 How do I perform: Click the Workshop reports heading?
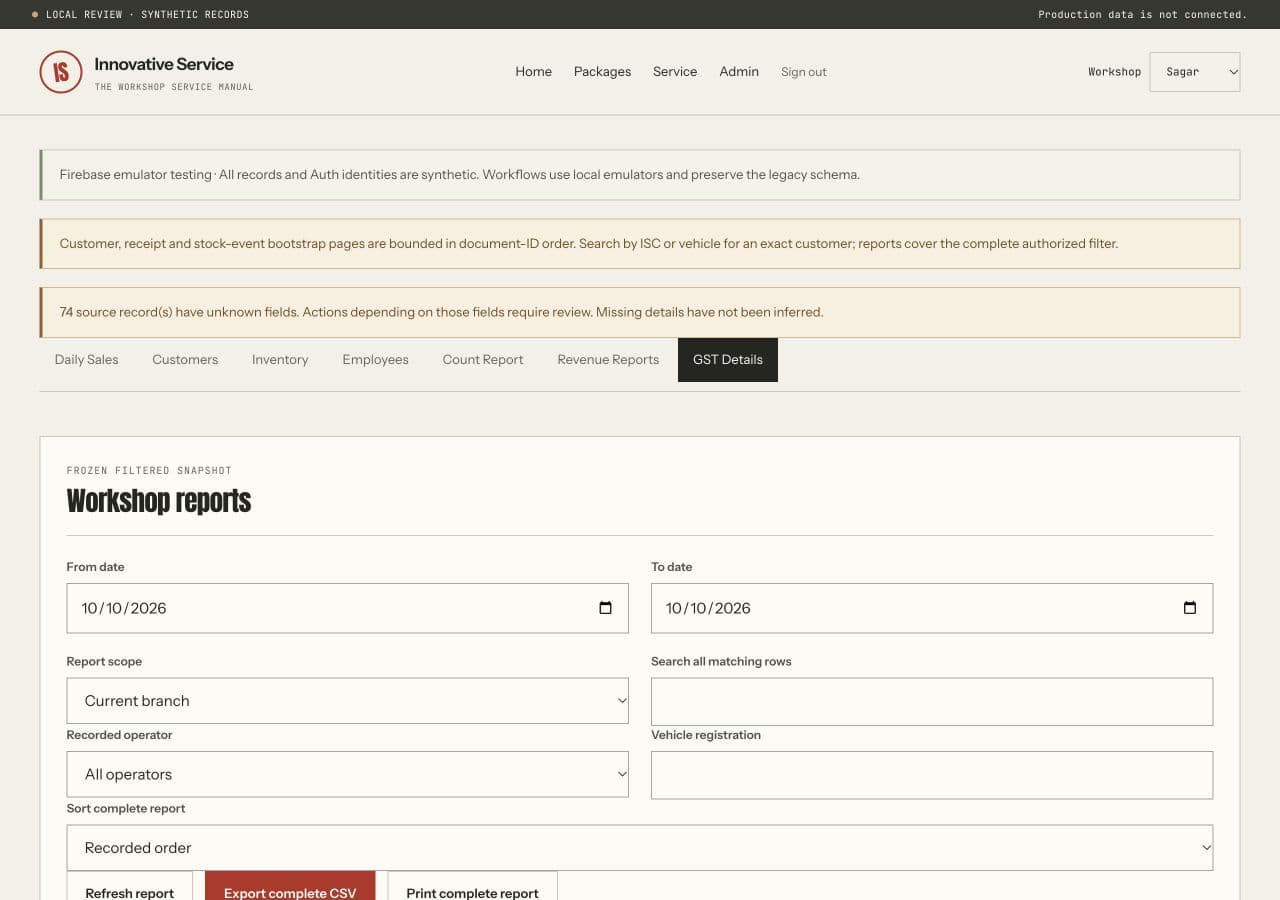(159, 501)
